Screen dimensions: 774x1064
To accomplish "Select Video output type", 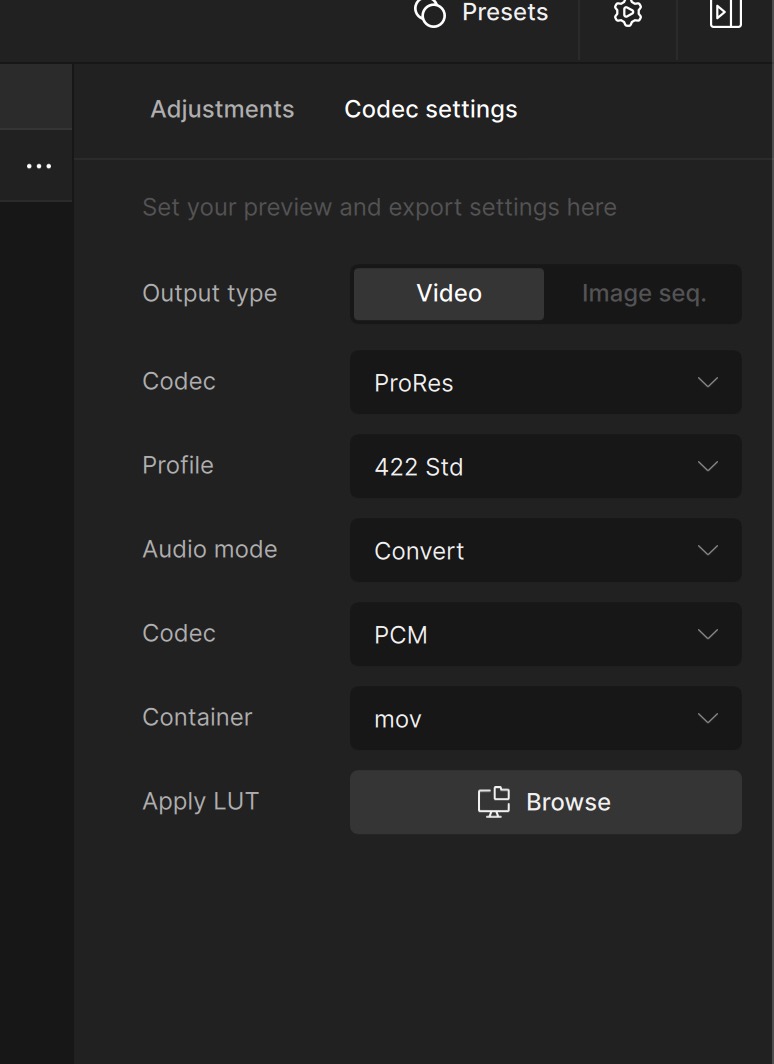I will coord(449,294).
